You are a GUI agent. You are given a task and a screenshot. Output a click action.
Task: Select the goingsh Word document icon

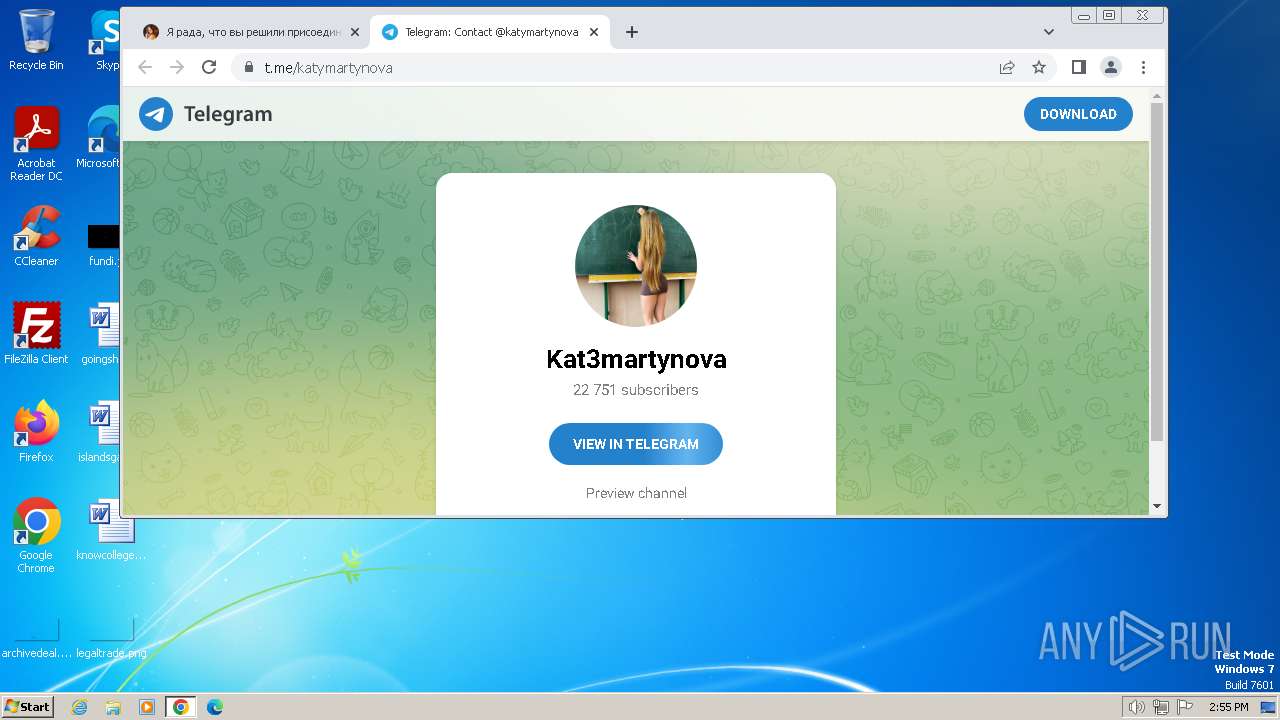100,334
